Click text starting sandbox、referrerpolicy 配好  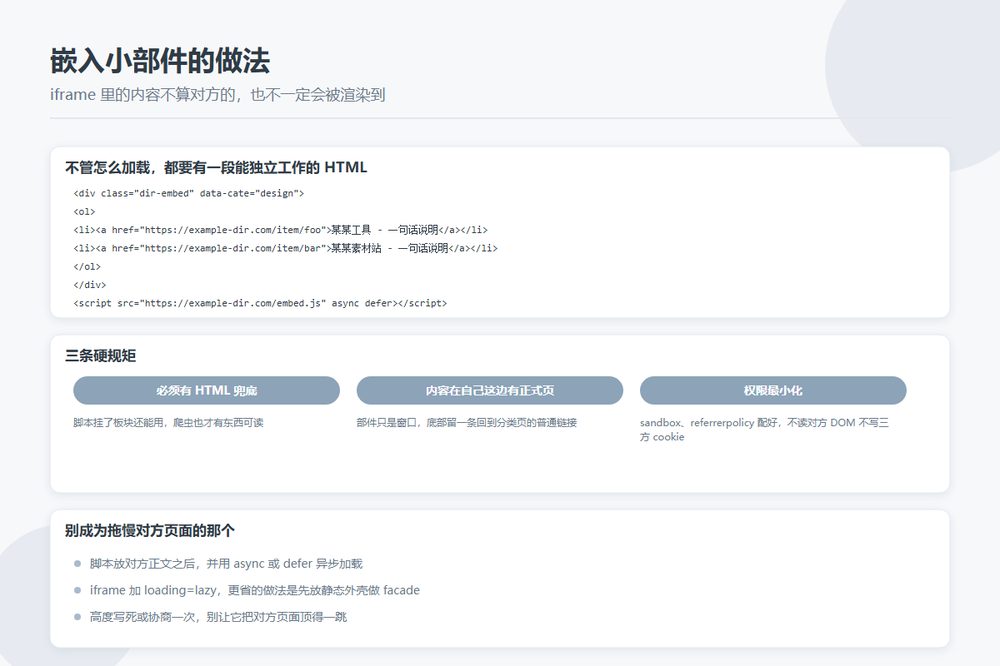pyautogui.click(x=765, y=429)
